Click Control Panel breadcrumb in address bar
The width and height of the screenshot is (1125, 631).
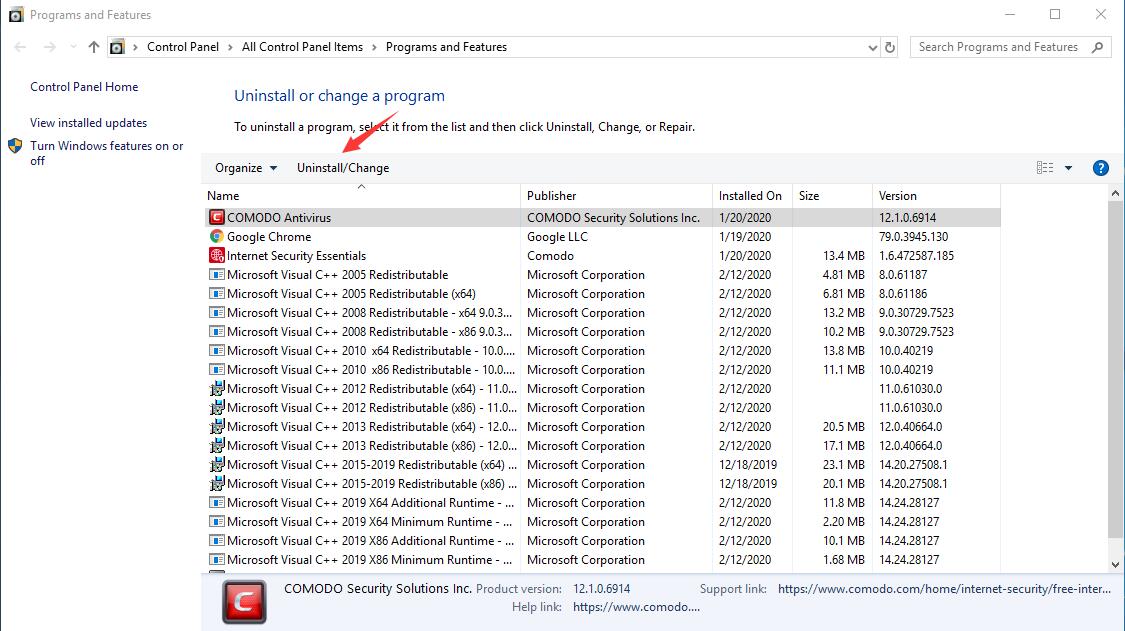pyautogui.click(x=183, y=47)
